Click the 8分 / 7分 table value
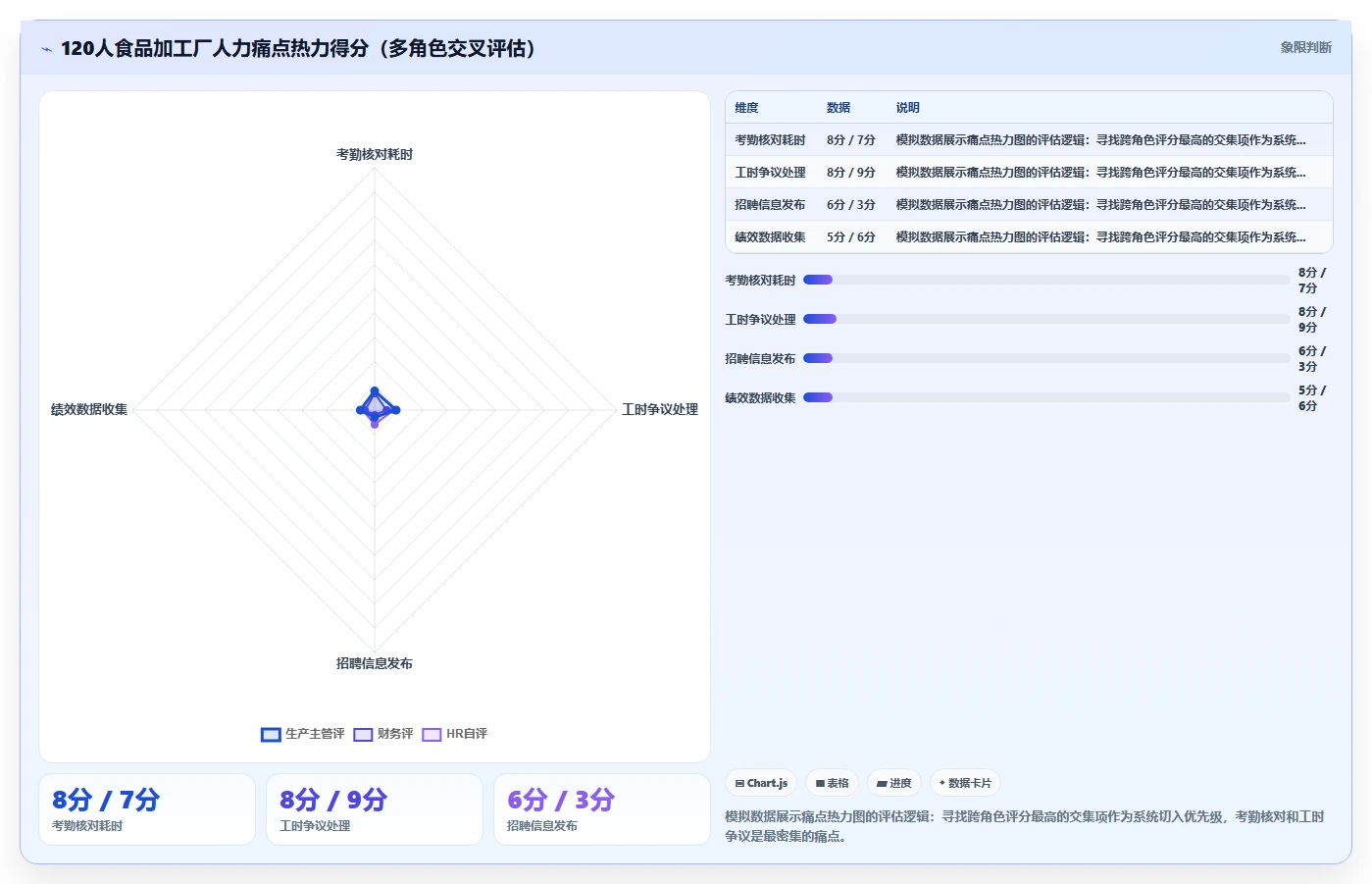 [x=851, y=140]
